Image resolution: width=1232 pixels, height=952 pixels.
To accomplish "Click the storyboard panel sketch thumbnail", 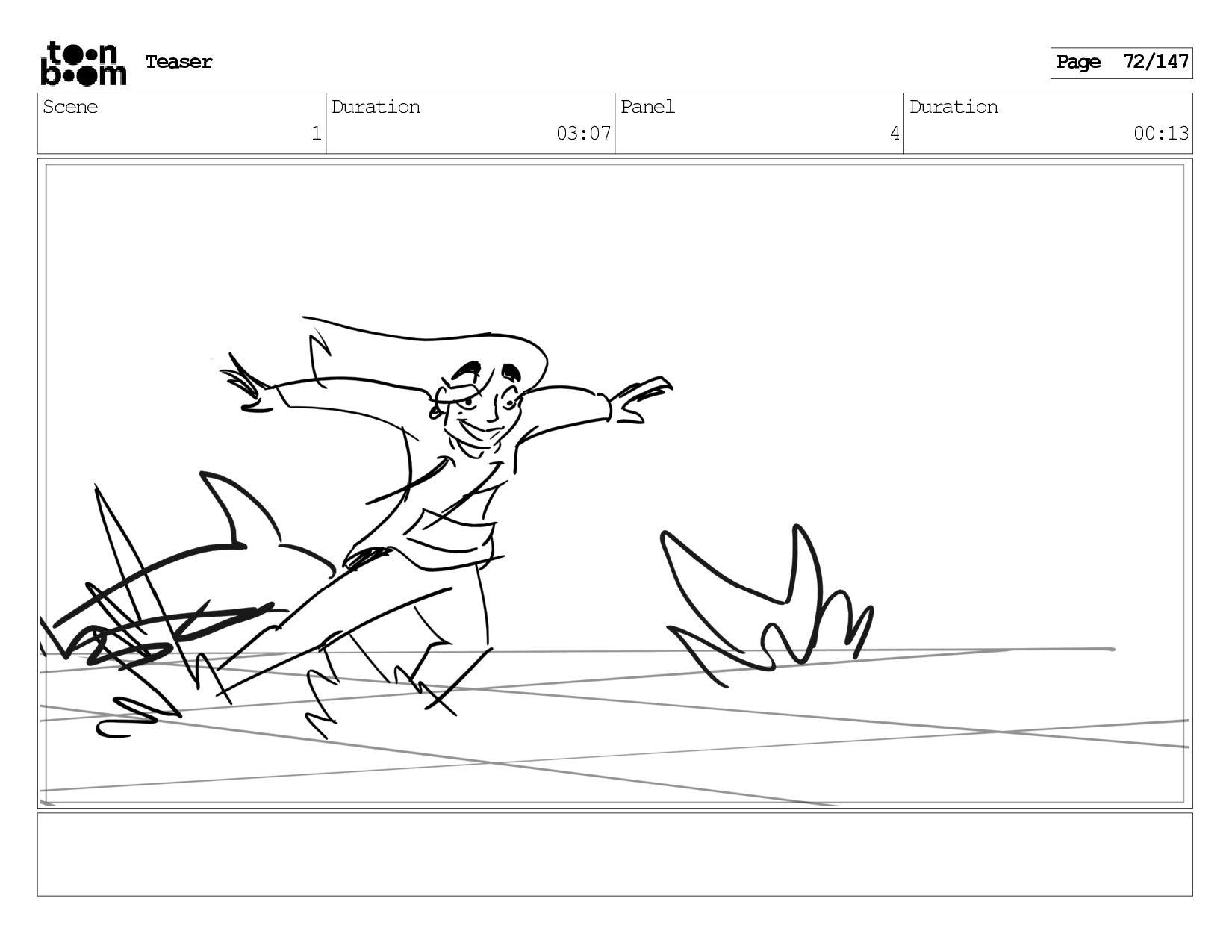I will coord(615,483).
